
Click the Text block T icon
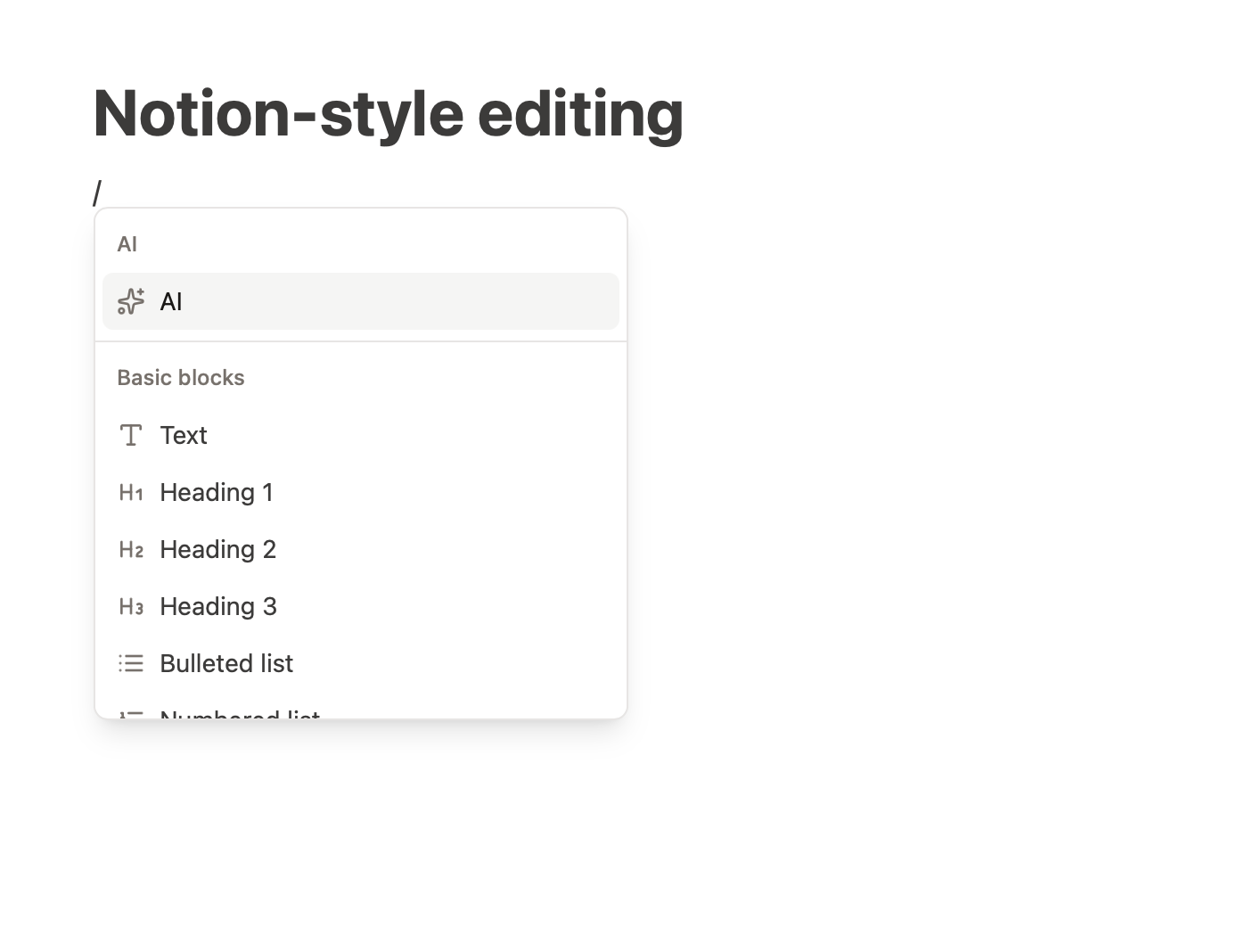point(131,435)
